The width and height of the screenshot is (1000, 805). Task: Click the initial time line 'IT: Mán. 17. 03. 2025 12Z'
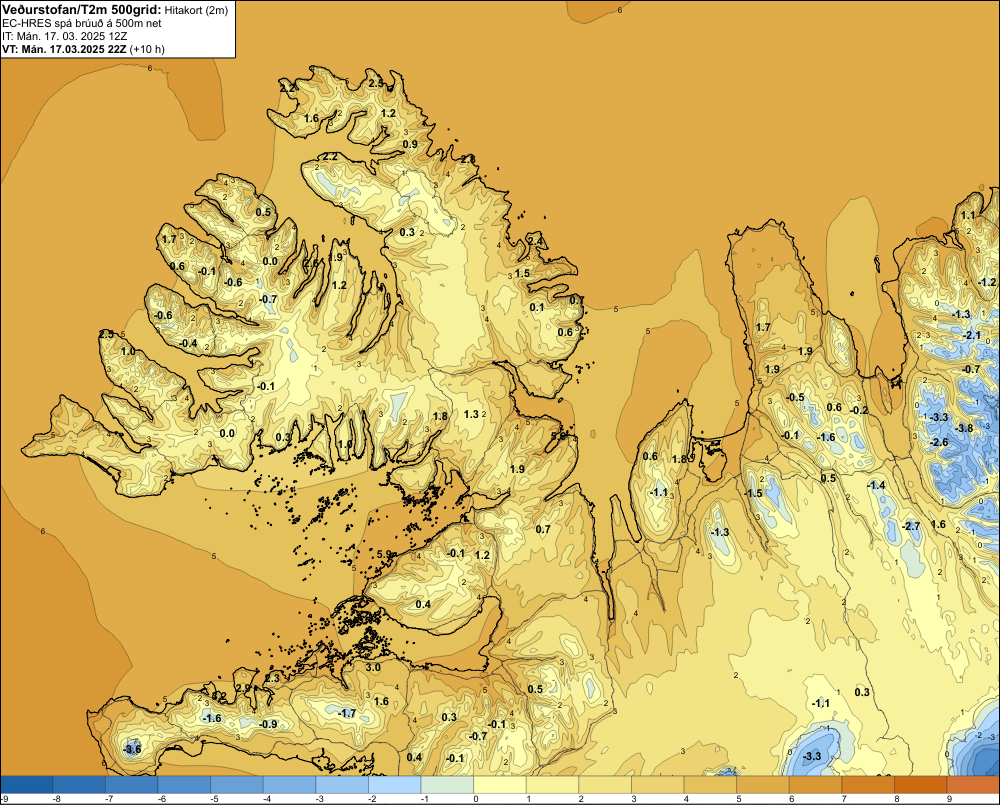(x=64, y=36)
